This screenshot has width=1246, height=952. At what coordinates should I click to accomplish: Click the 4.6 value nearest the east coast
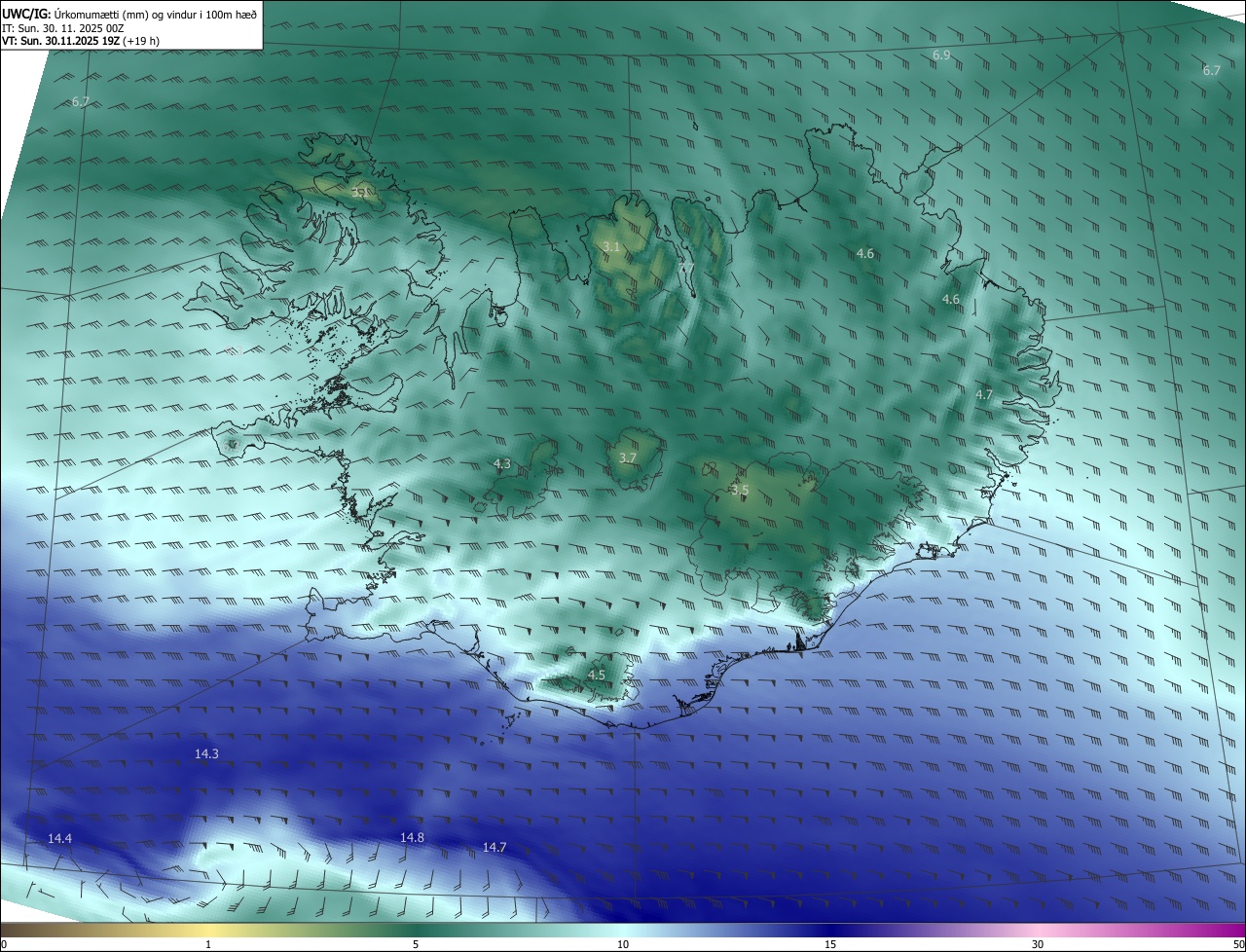point(951,300)
